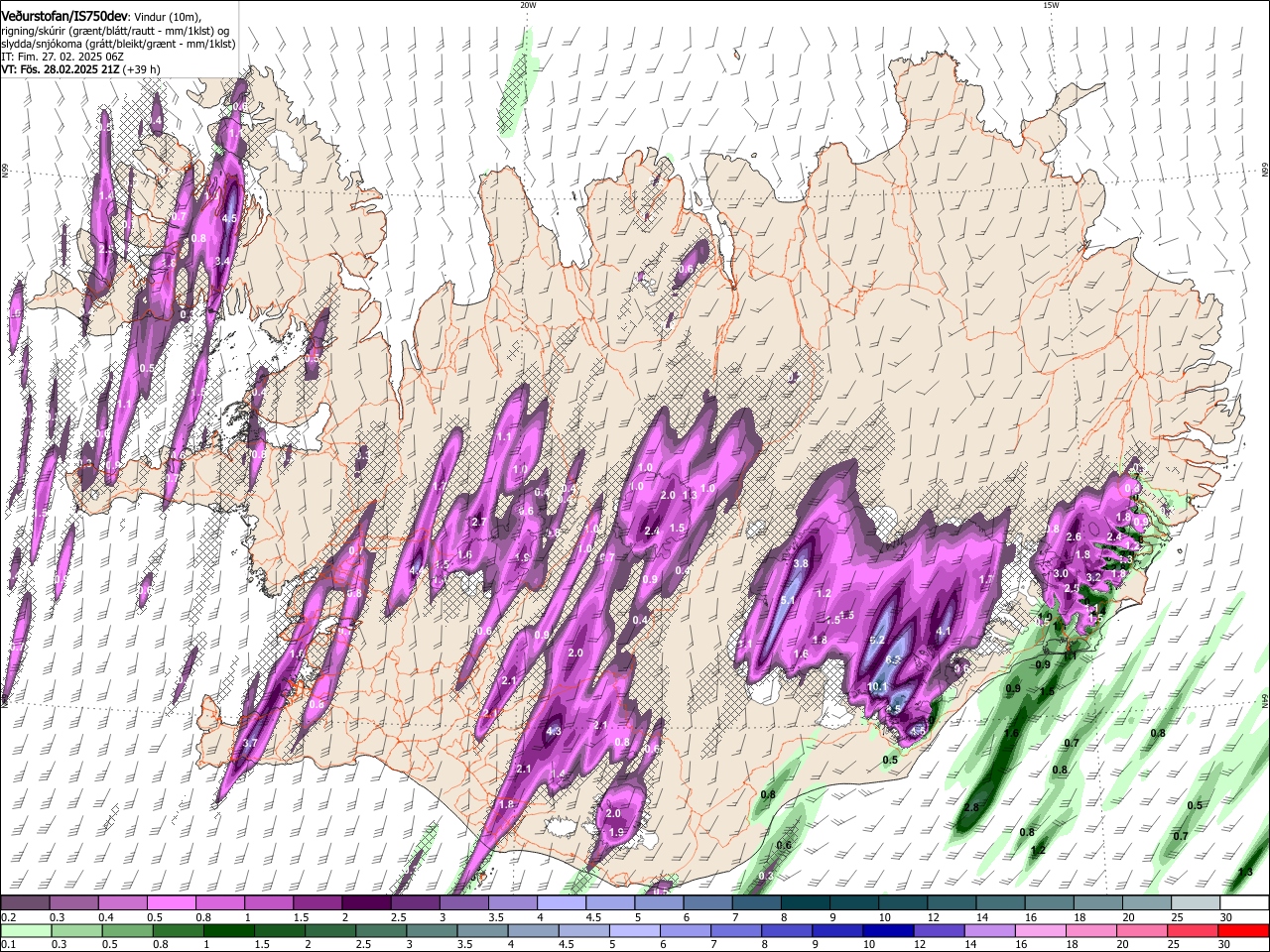Pick lower legend green swatch 0.5 to 0.8
The height and width of the screenshot is (952, 1270).
coord(126,930)
